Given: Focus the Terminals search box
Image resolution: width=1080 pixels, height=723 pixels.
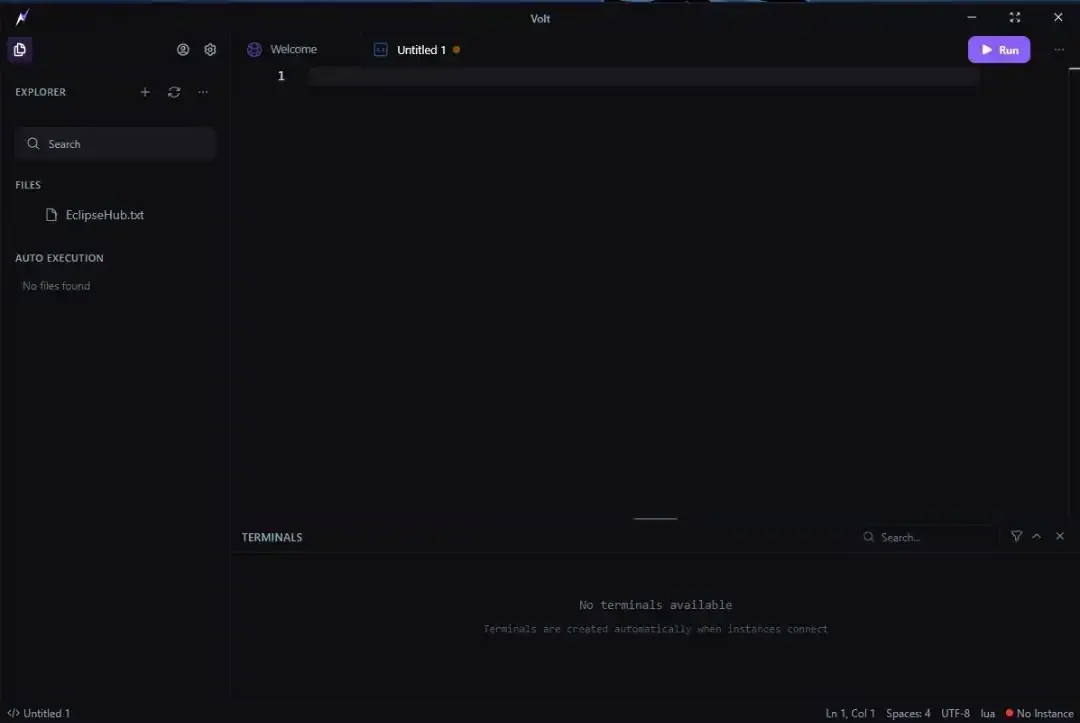Looking at the screenshot, I should tap(928, 537).
